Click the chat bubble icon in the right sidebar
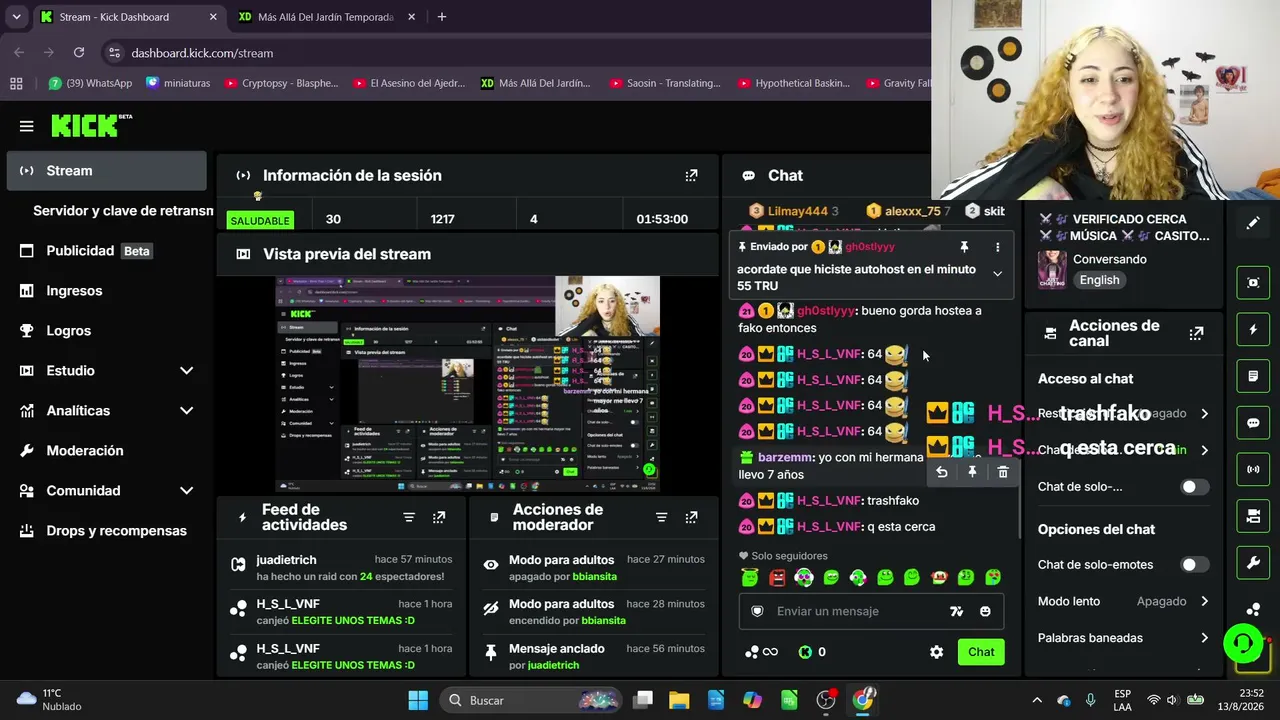 coord(1253,423)
